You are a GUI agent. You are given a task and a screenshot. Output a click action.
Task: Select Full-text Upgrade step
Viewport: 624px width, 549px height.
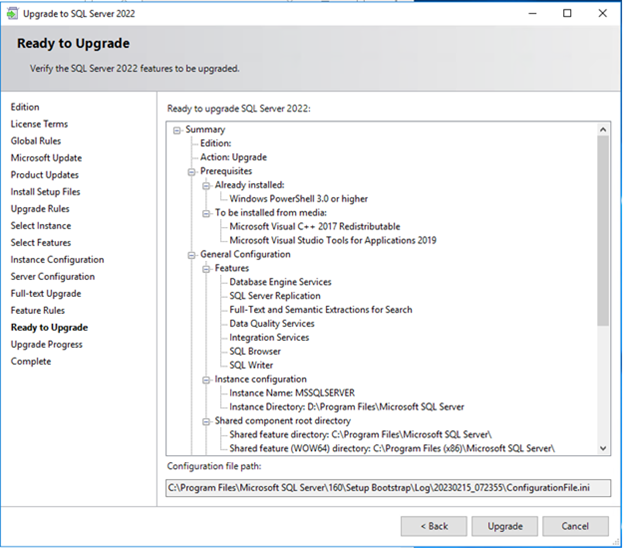pos(46,294)
